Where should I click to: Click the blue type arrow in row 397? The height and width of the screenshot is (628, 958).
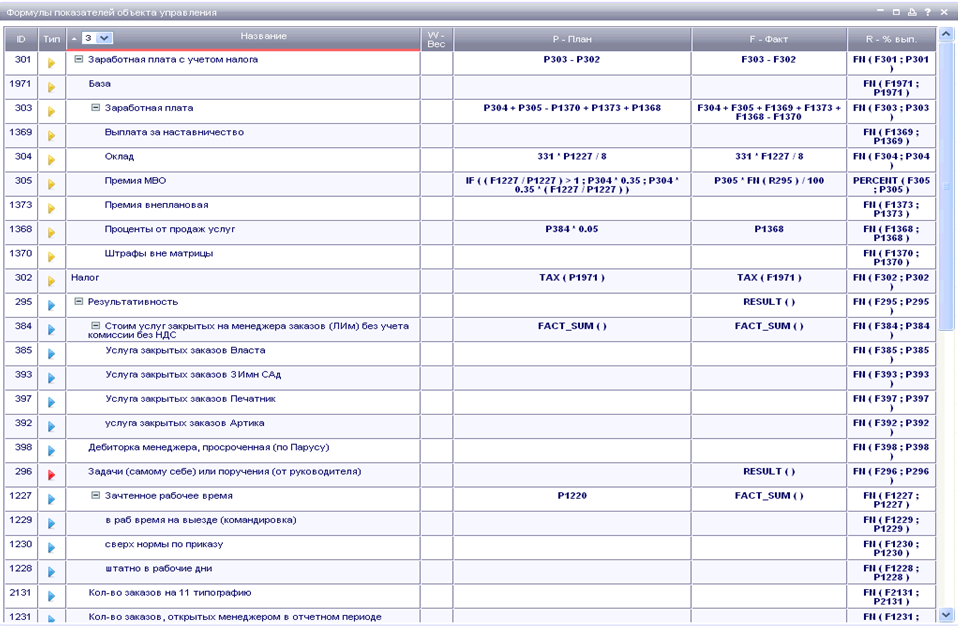click(x=51, y=402)
